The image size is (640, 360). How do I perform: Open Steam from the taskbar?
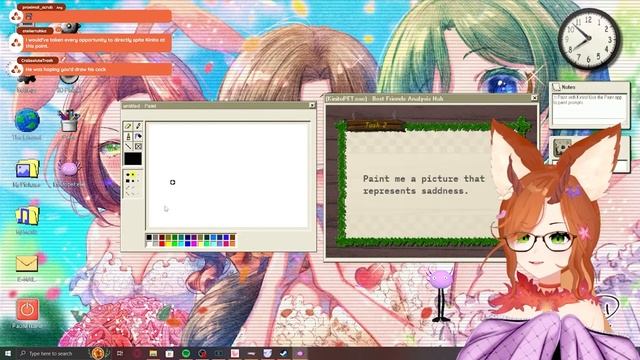(x=283, y=353)
